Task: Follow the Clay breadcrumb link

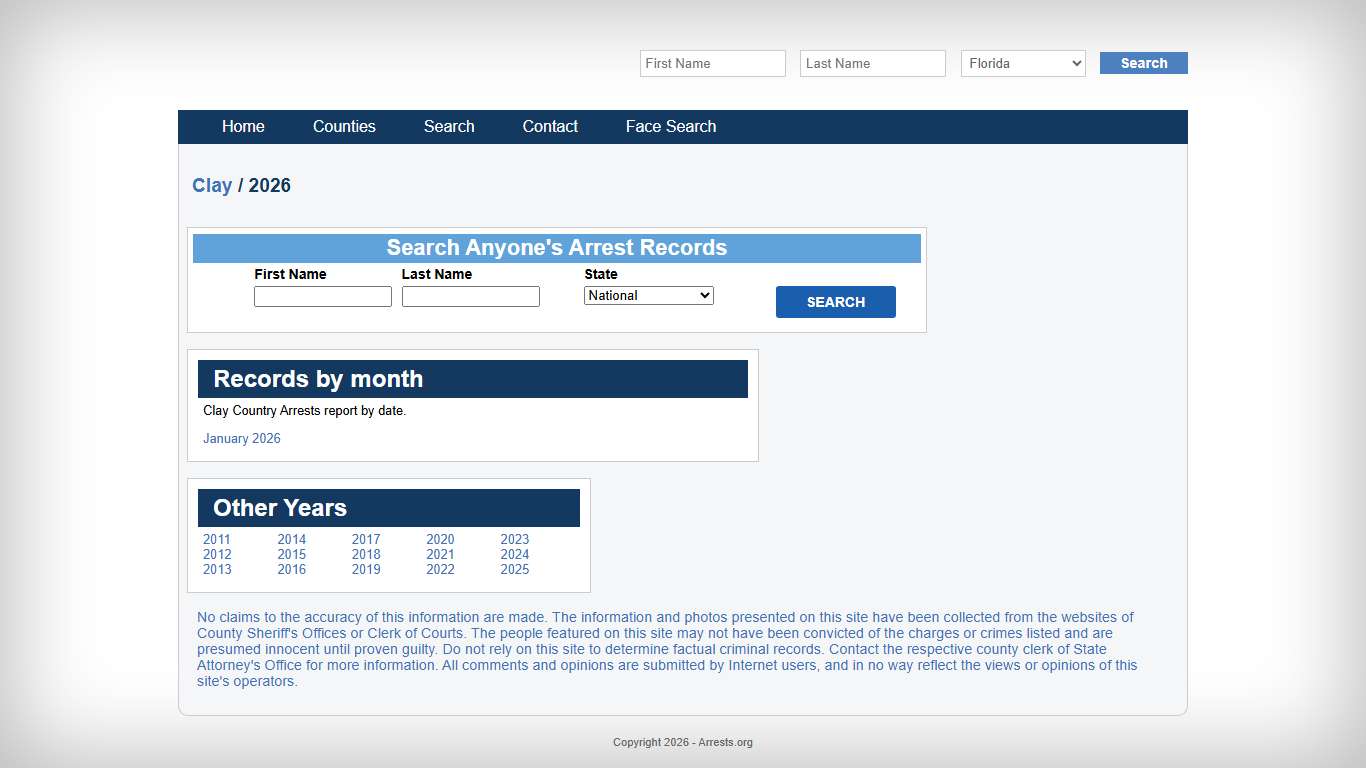Action: pos(212,186)
